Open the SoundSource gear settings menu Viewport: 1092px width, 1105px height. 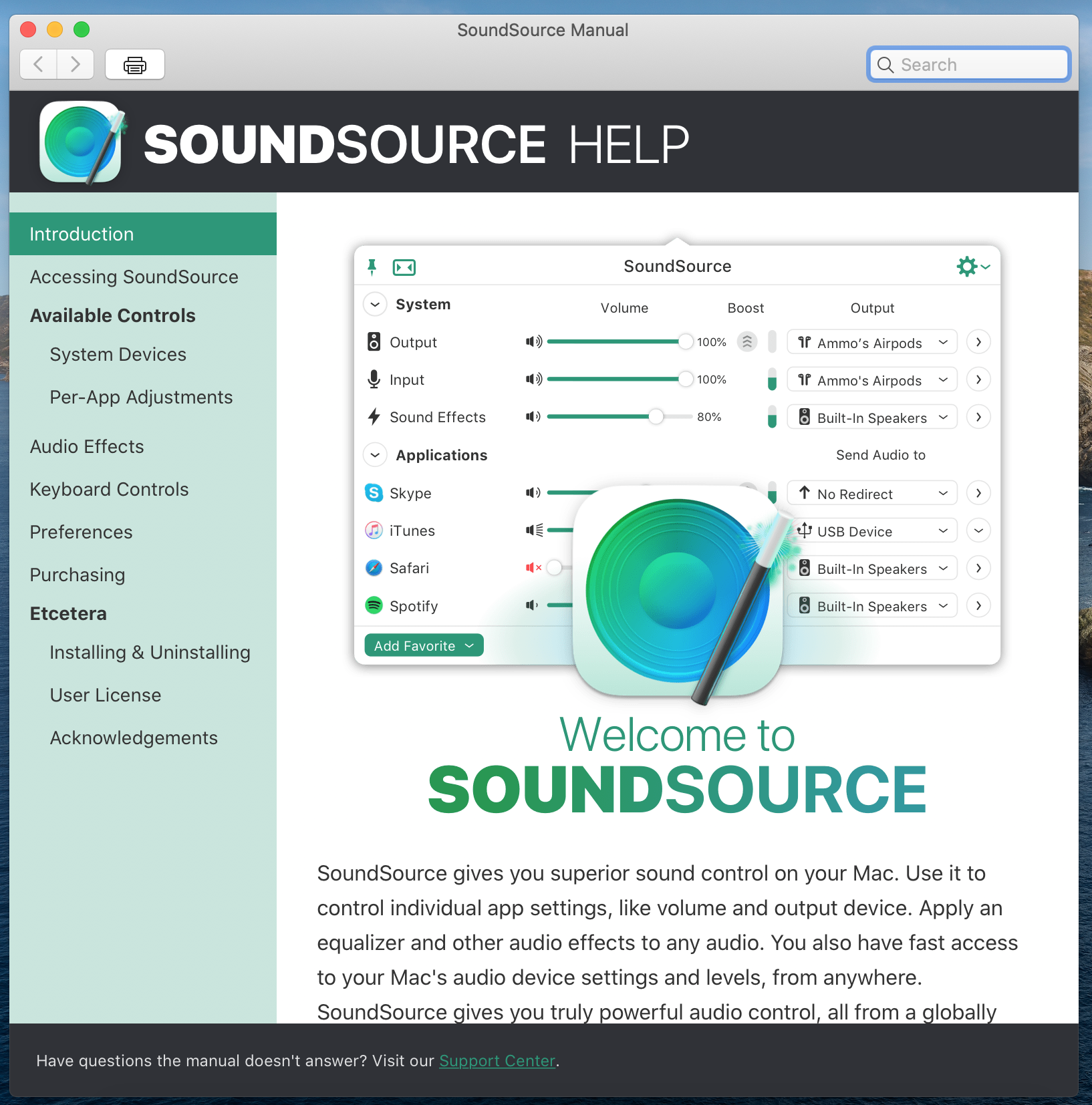[973, 267]
